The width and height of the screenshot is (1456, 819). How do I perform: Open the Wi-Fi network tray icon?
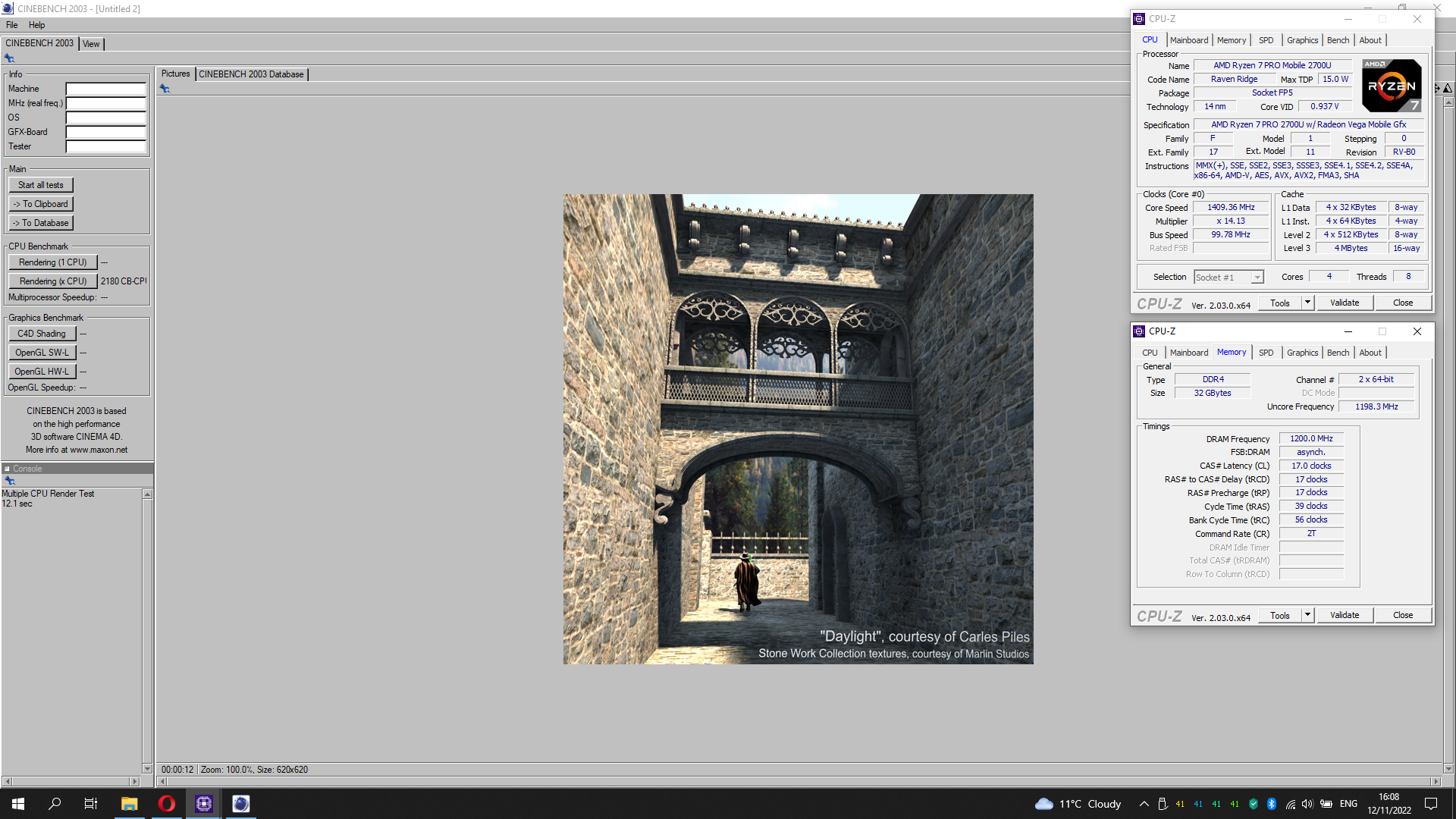click(1291, 804)
